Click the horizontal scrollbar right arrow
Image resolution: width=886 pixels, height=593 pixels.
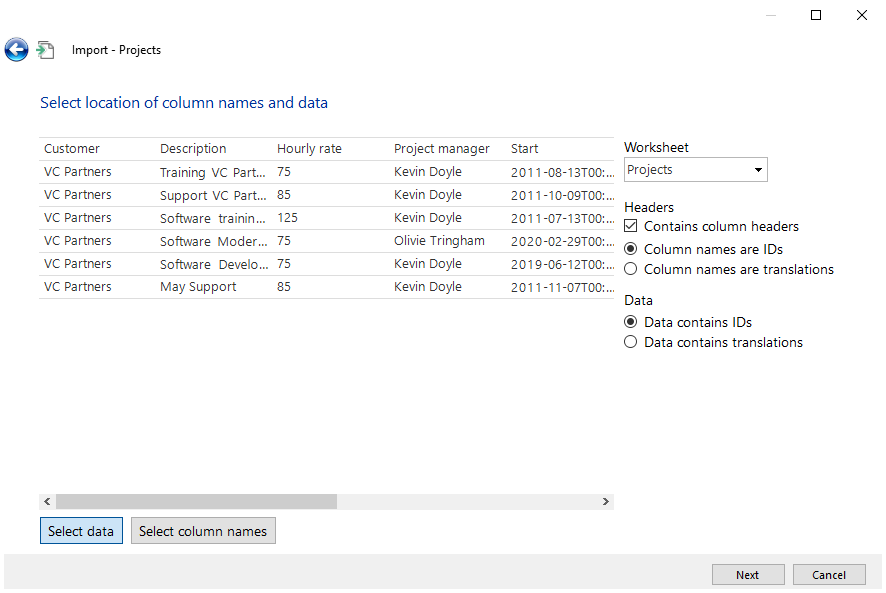click(x=606, y=502)
